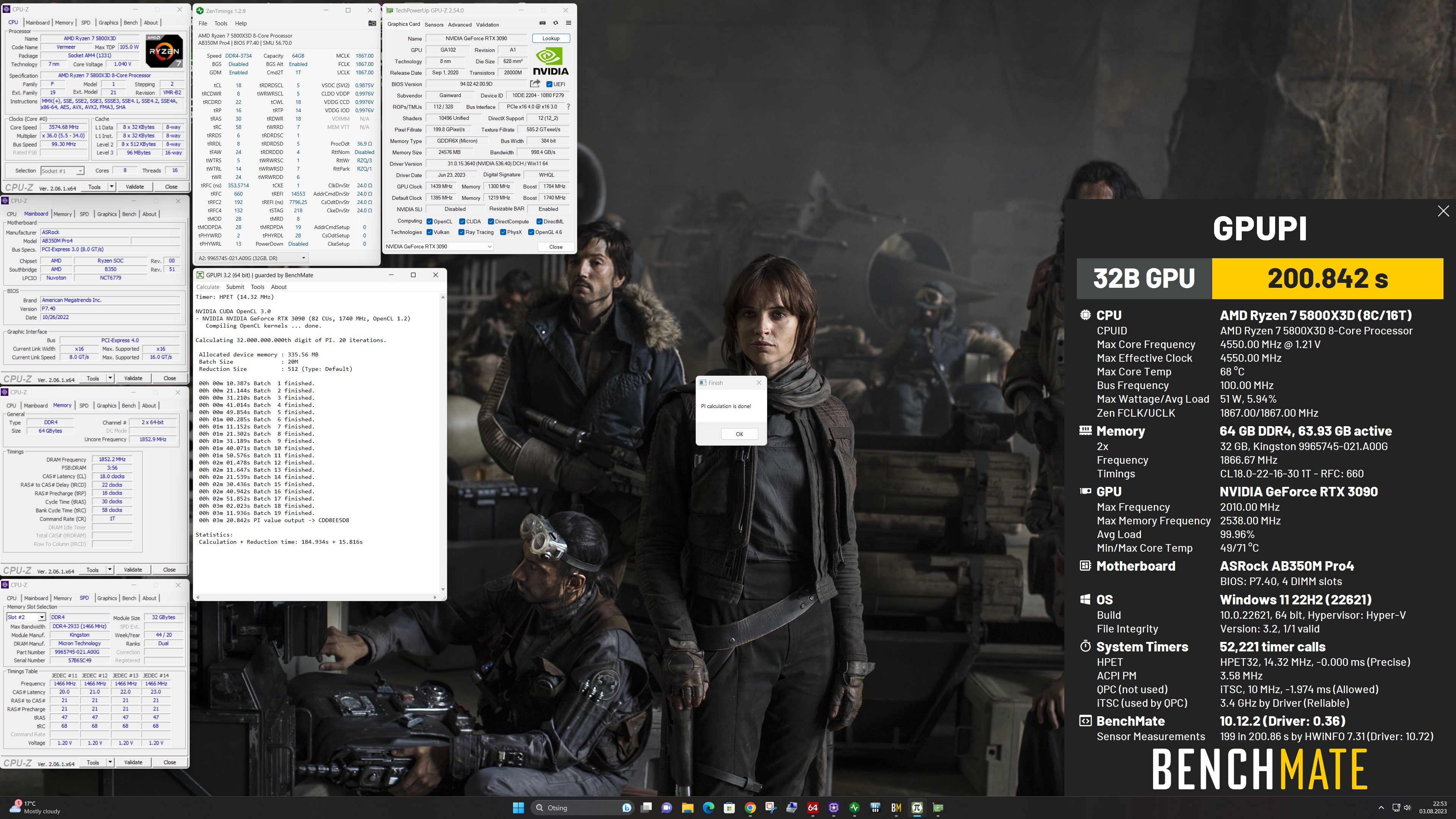Click Validate in CPU-Z CPU window
The height and width of the screenshot is (819, 1456).
(x=135, y=187)
